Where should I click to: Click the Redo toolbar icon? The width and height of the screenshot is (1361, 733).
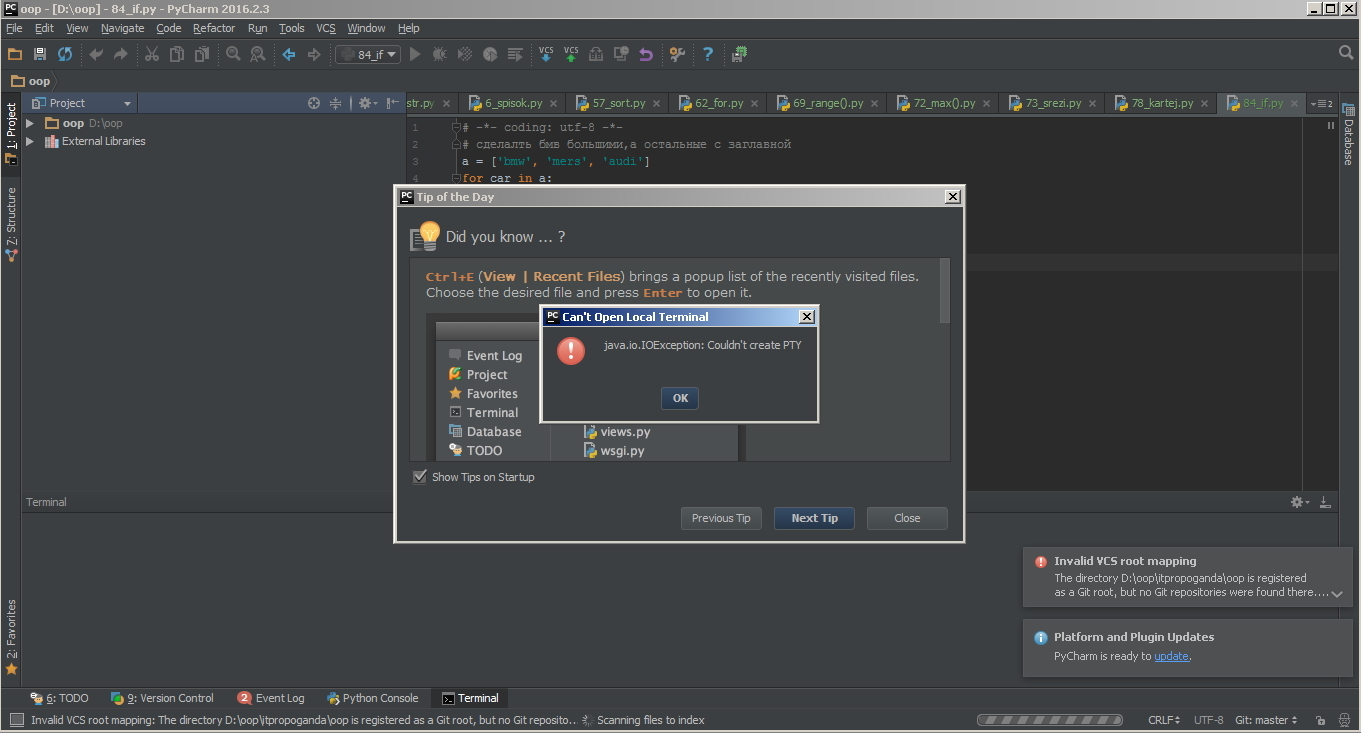pyautogui.click(x=120, y=54)
